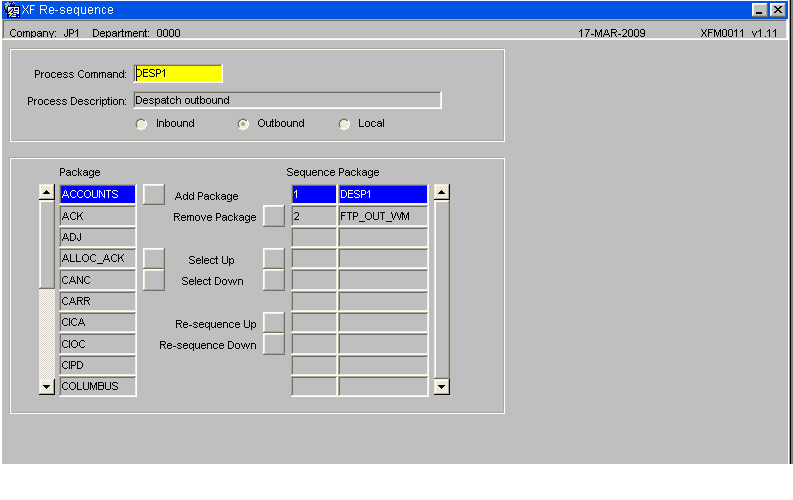Minimize the XF Re-sequence window

760,10
